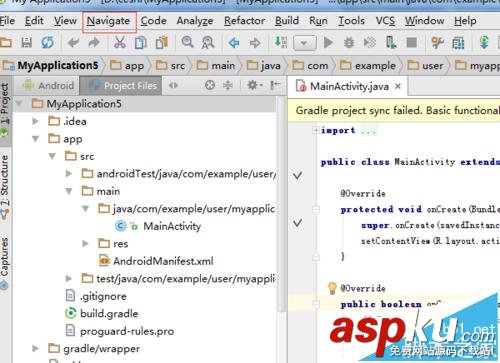Open the Edit menu
Screen dimensions: 500x363
34,21
